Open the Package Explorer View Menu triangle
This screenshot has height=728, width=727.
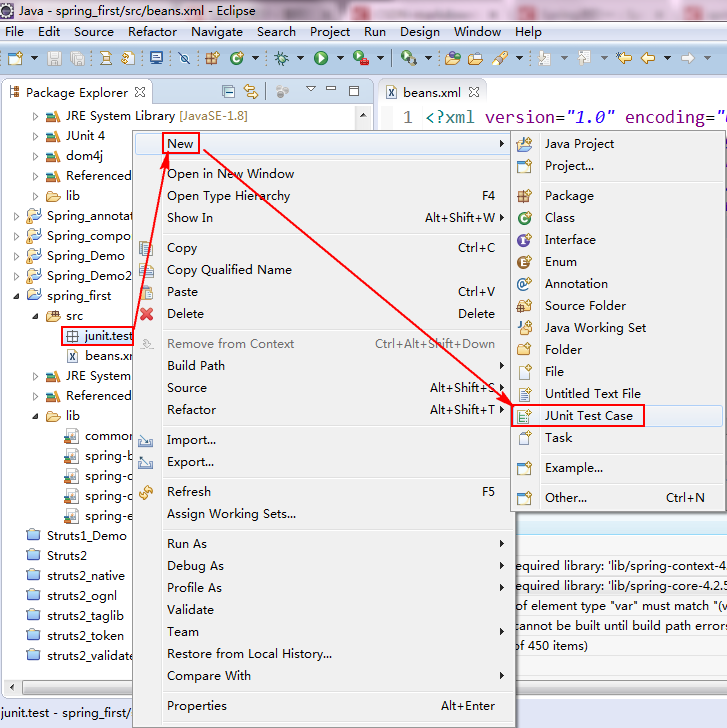tap(311, 89)
